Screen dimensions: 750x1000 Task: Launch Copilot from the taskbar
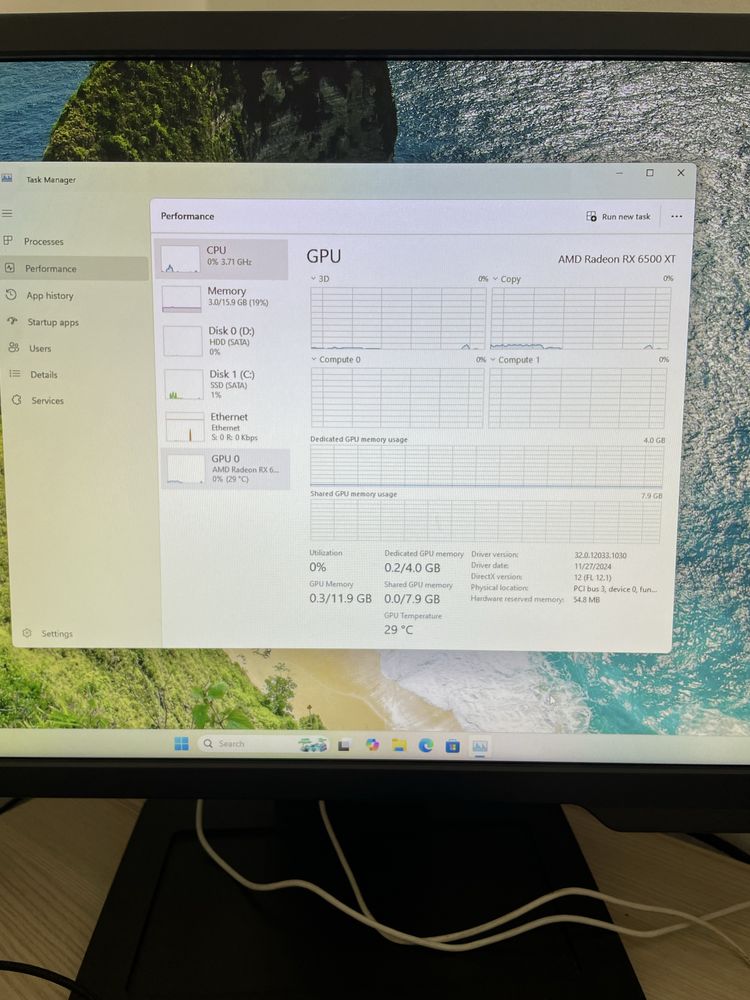tap(372, 745)
